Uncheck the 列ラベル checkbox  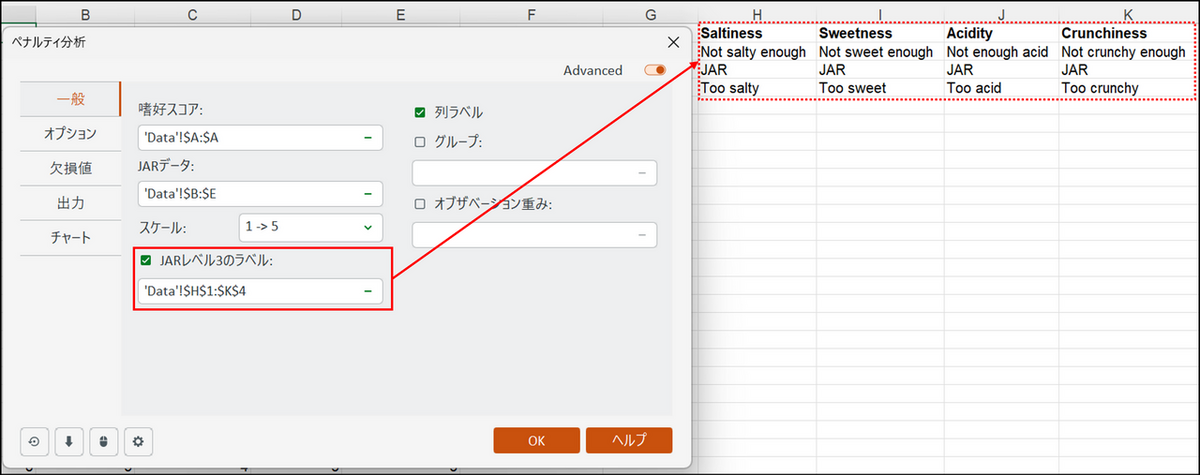pos(420,112)
